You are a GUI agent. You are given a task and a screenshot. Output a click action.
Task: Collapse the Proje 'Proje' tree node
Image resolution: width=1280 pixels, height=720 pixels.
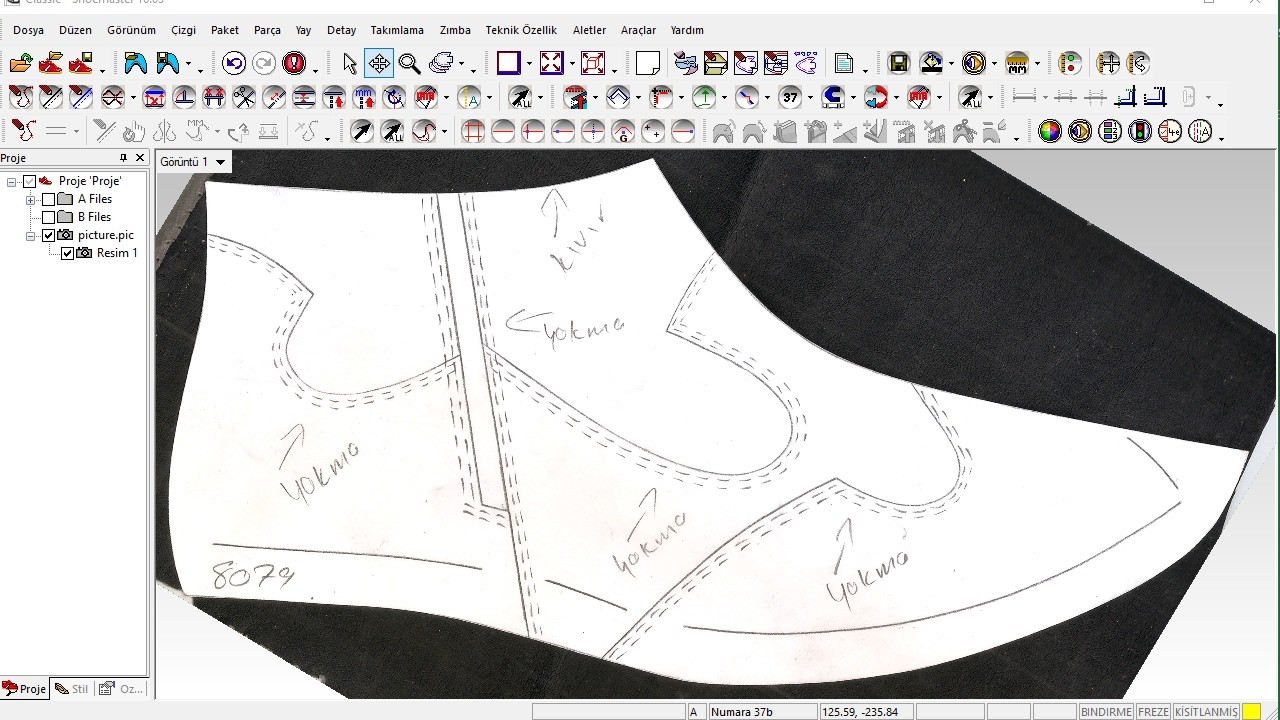[x=12, y=181]
